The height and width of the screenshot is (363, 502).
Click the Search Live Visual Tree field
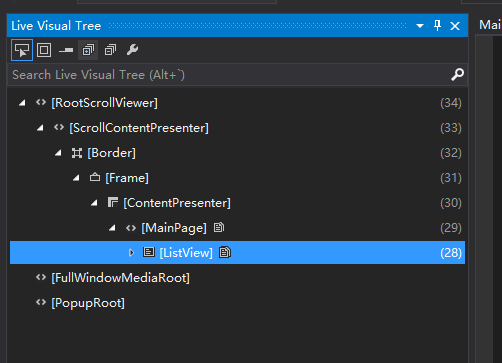point(237,75)
